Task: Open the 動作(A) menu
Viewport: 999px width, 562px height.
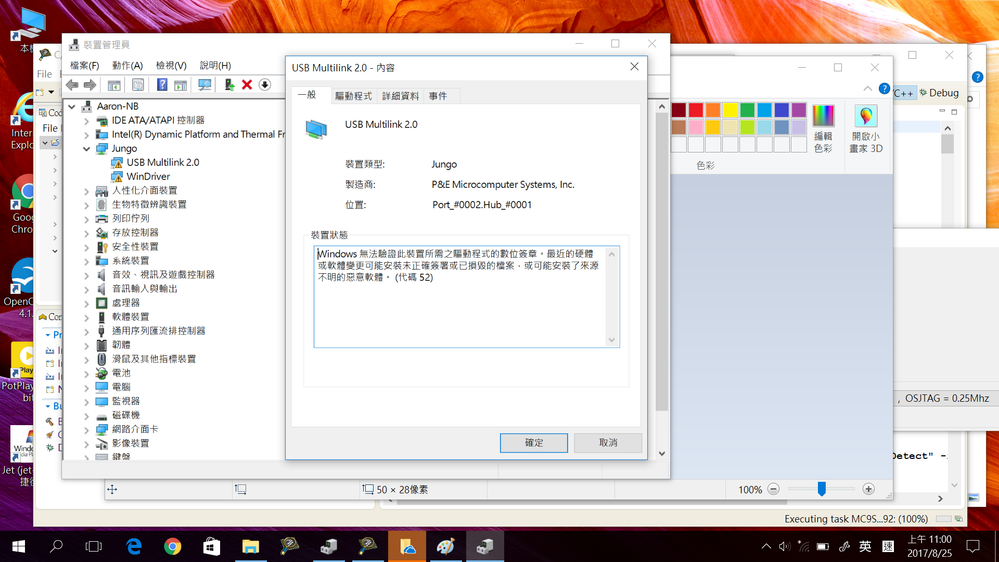Action: pyautogui.click(x=127, y=65)
